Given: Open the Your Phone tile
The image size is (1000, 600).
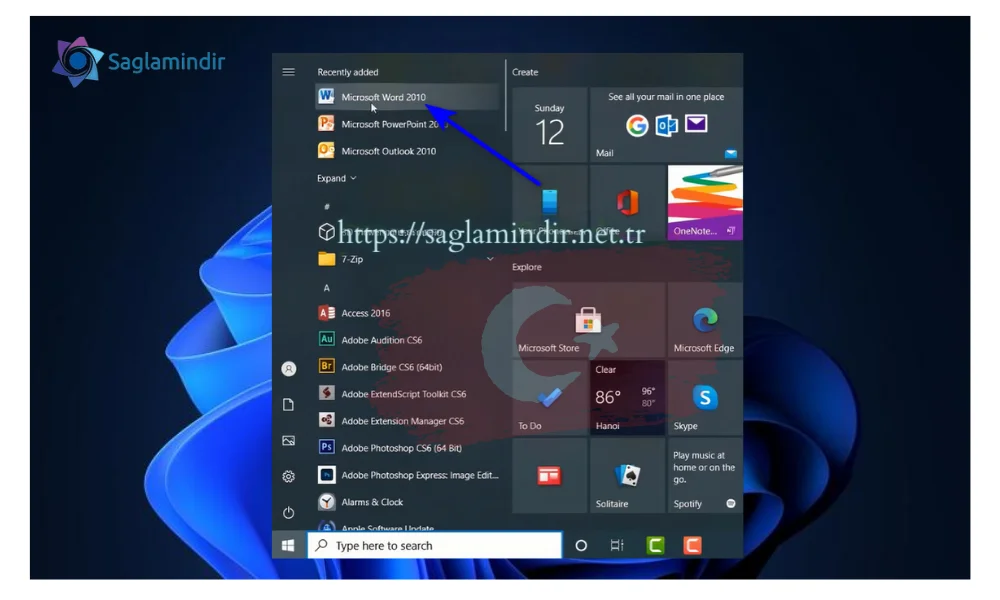Looking at the screenshot, I should tap(549, 202).
